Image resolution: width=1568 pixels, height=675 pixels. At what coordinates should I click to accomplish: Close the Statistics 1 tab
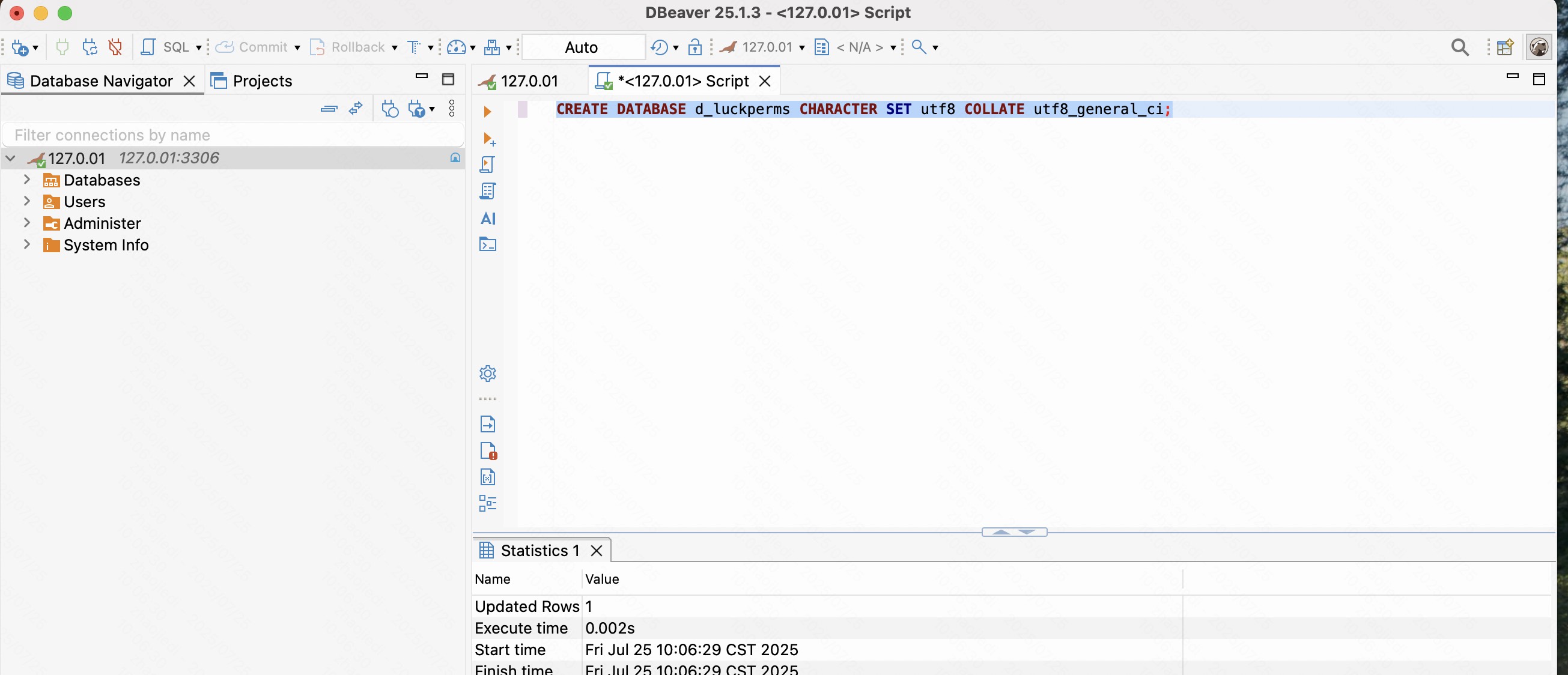[x=597, y=551]
